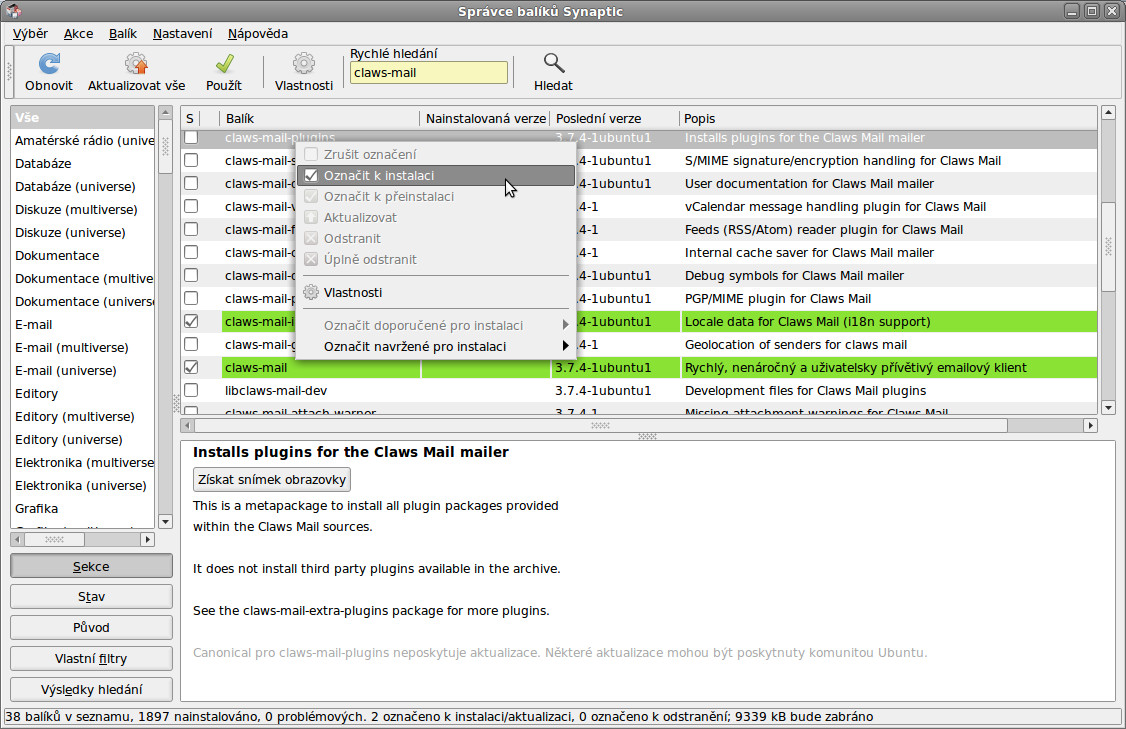
Task: Select the E-mail category
Action: tap(83, 324)
